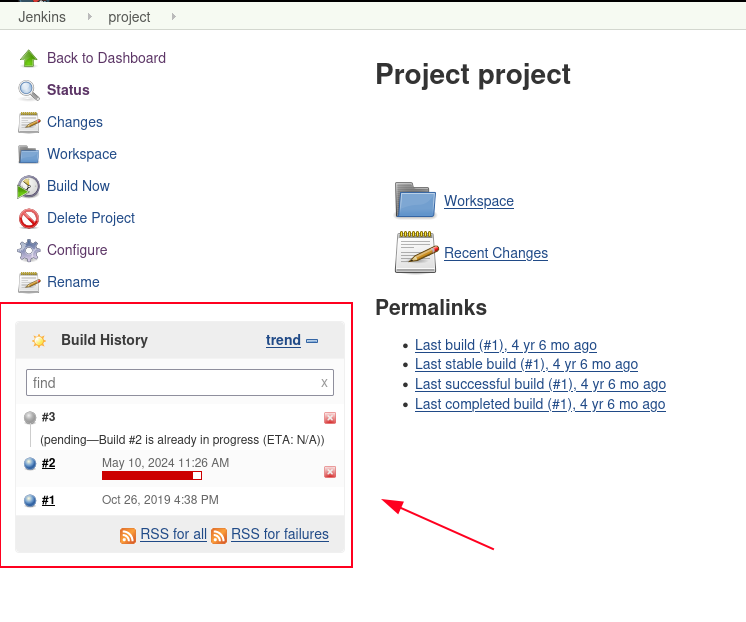
Task: Click the green Back to Dashboard arrow icon
Action: coord(29,58)
